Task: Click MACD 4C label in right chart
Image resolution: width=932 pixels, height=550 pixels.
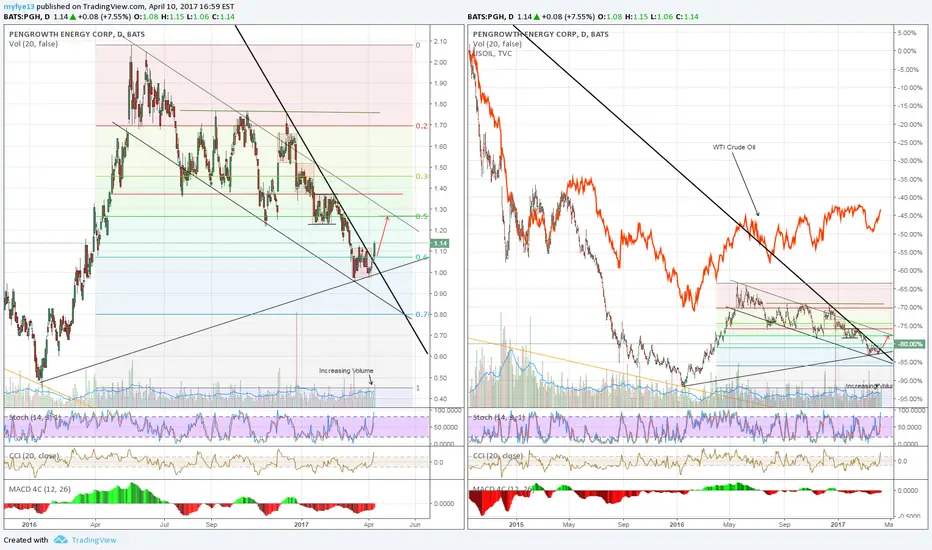Action: tap(503, 489)
